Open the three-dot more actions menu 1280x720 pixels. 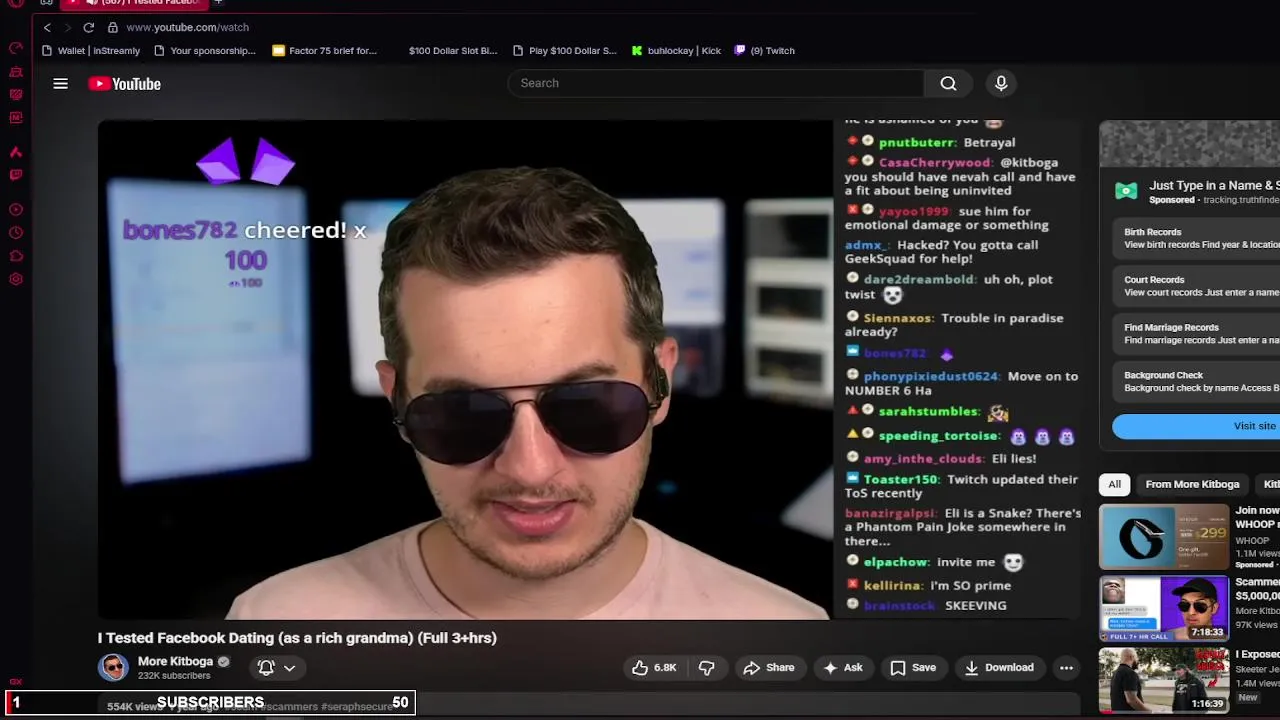pos(1066,668)
